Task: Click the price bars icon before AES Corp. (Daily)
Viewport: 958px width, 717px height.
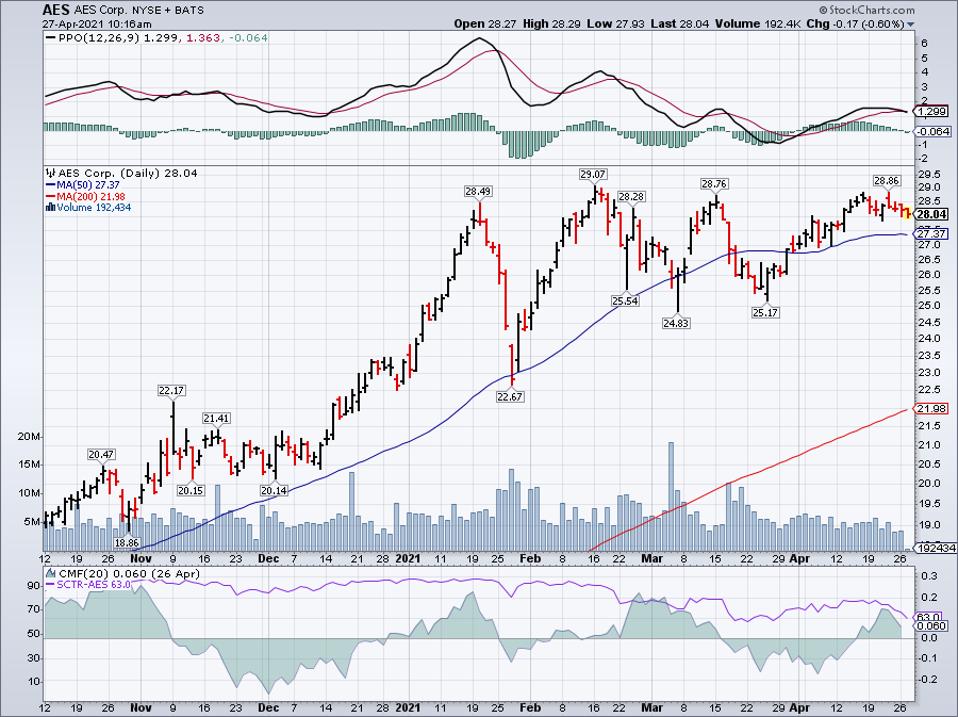Action: 50,173
